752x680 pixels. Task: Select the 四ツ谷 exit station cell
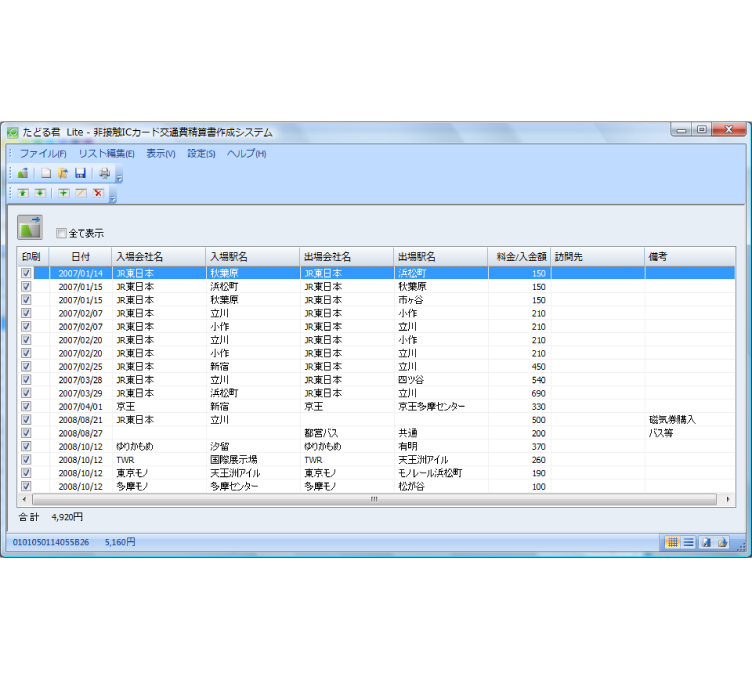click(441, 380)
